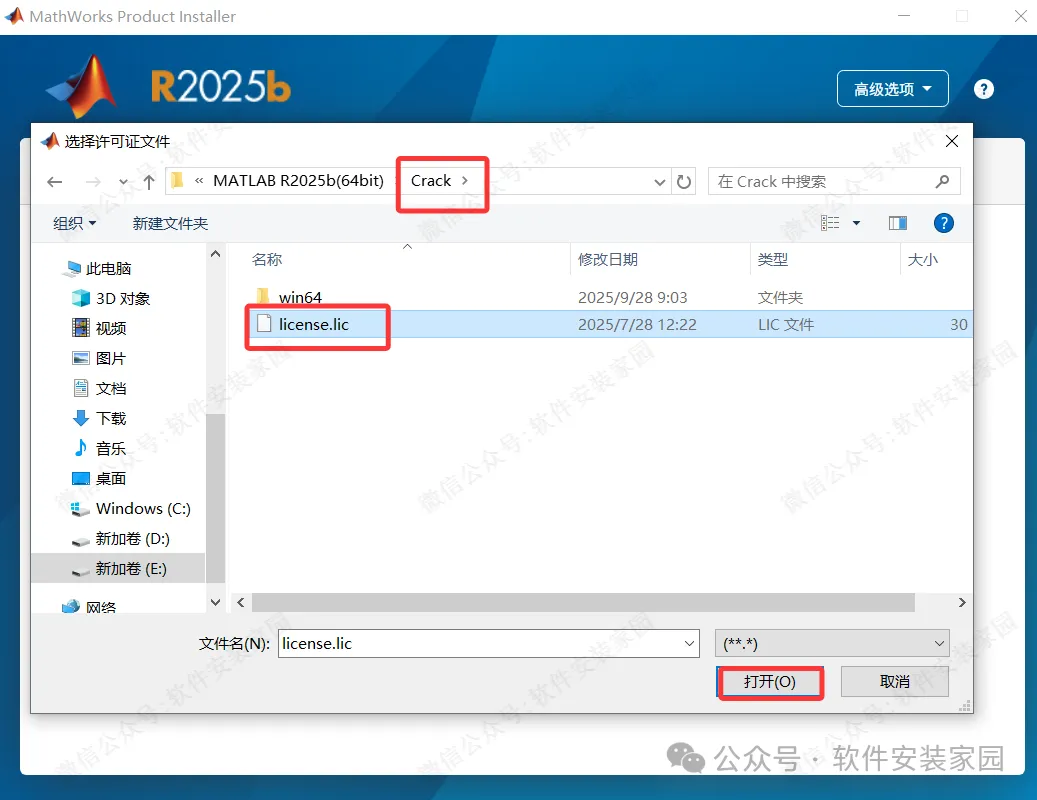Open the 组织 menu
The image size is (1037, 800).
[74, 223]
